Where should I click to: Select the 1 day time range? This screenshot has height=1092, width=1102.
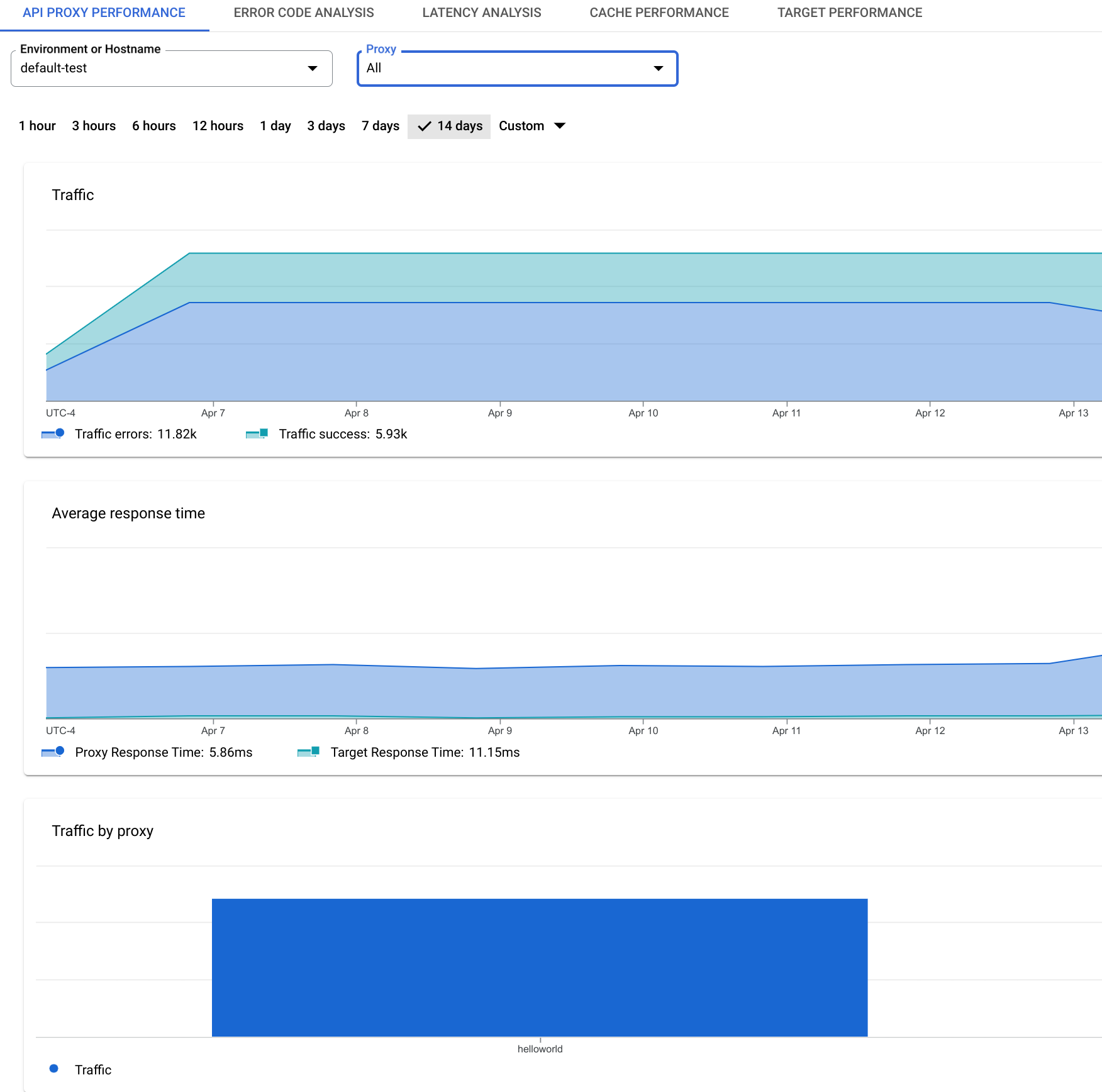(275, 126)
